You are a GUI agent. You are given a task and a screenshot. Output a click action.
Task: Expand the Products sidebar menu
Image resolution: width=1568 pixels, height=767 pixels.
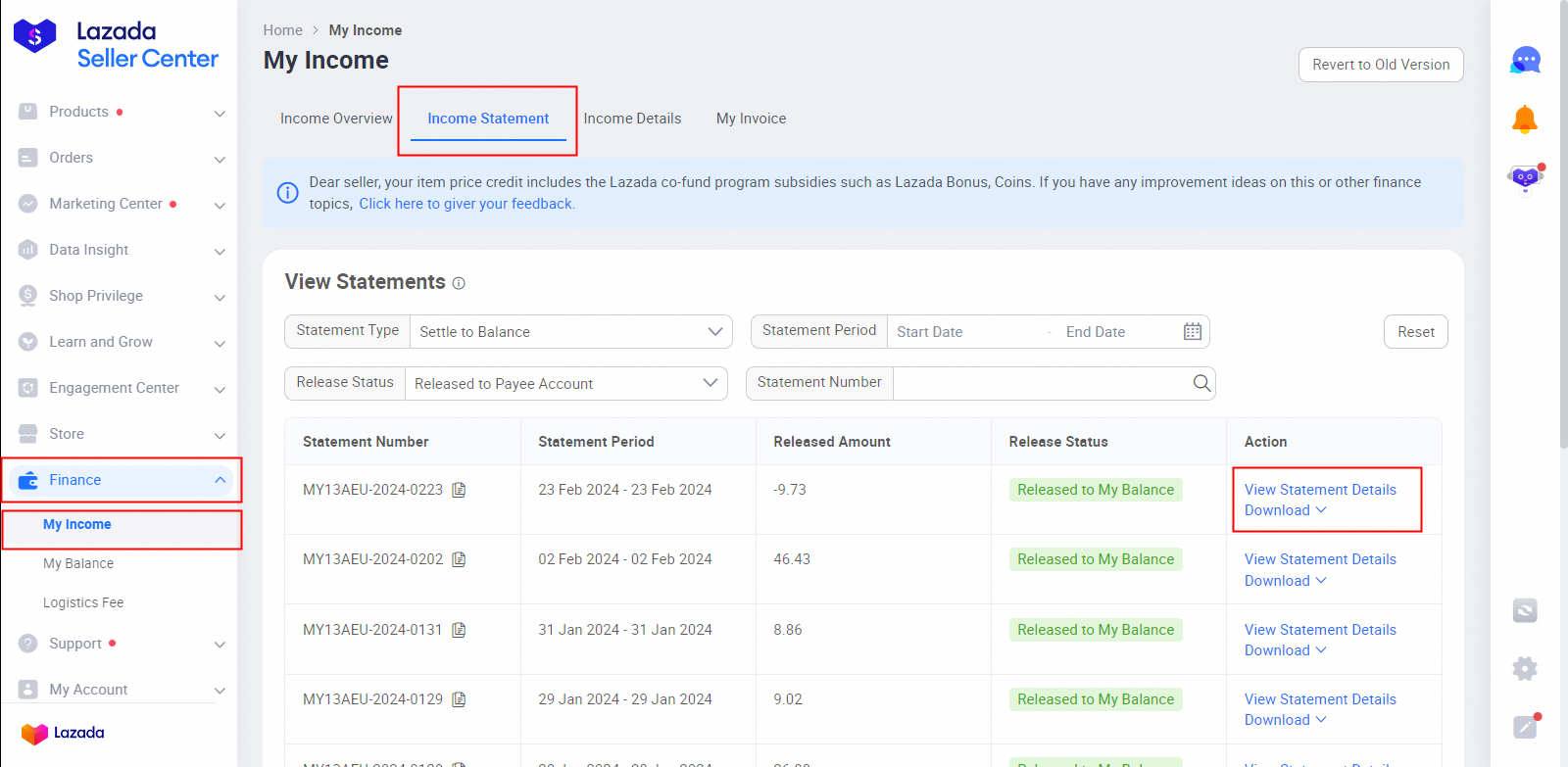click(220, 113)
